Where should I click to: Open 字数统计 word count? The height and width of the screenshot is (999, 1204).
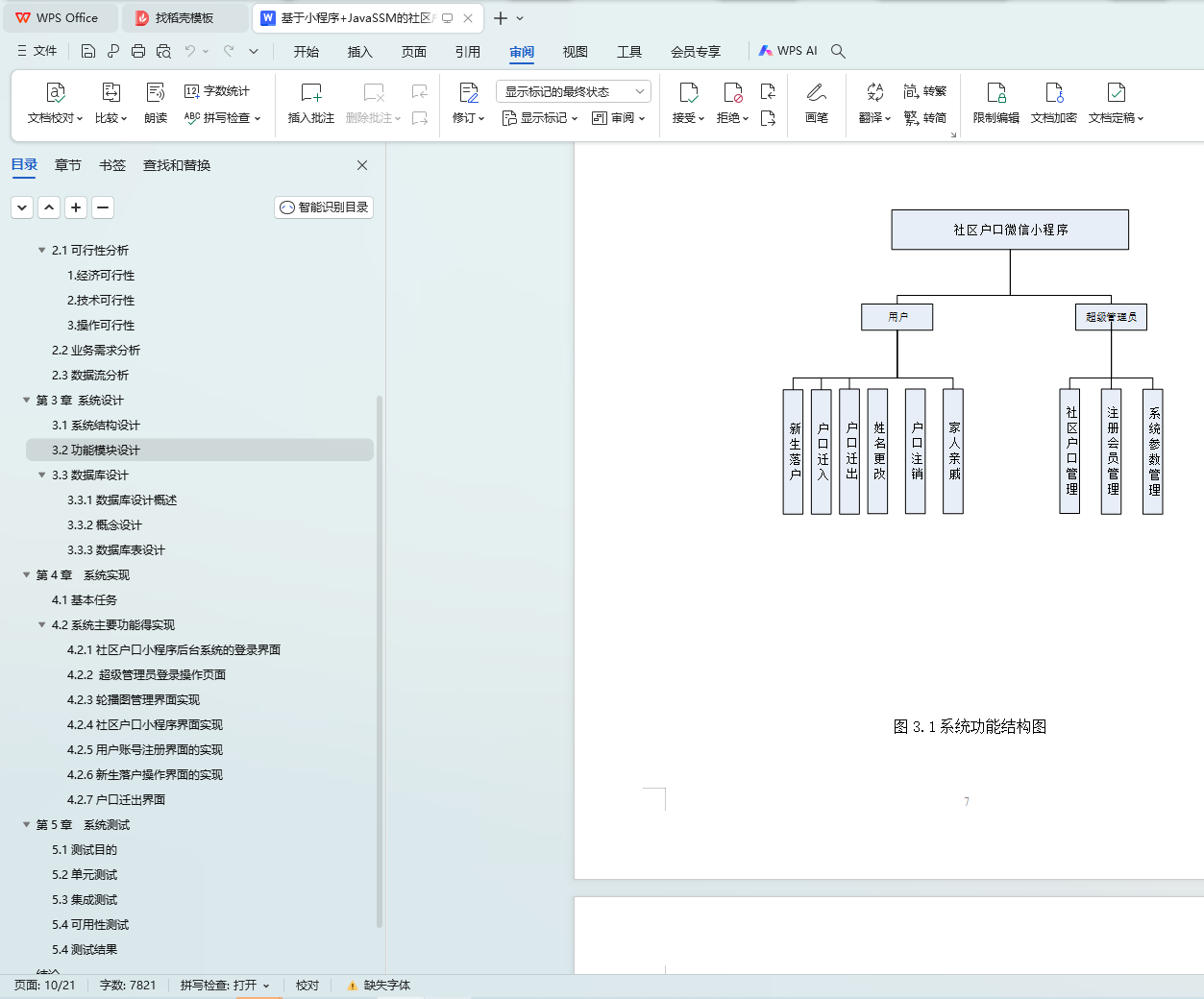pos(217,91)
